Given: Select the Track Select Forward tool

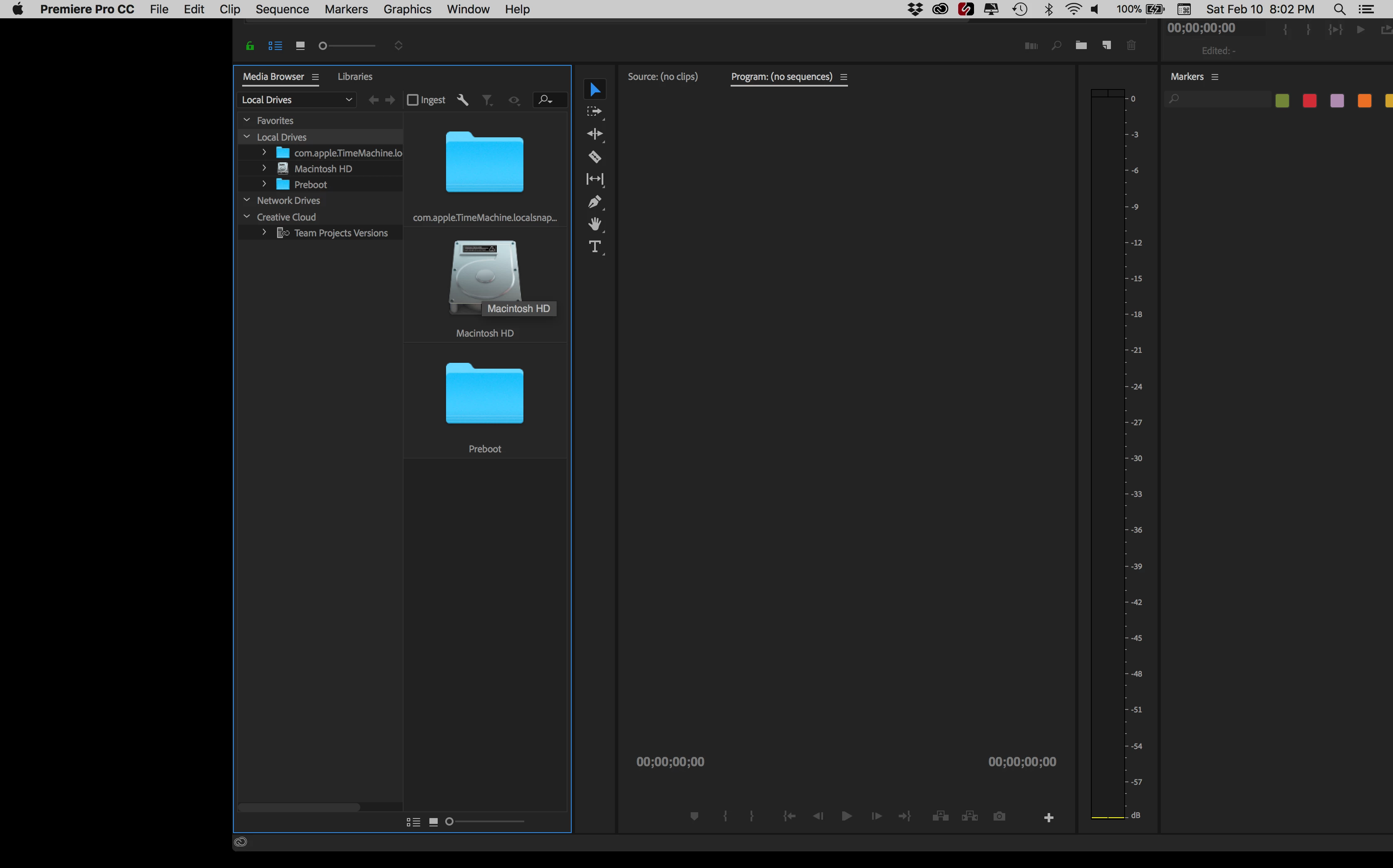Looking at the screenshot, I should (x=595, y=112).
